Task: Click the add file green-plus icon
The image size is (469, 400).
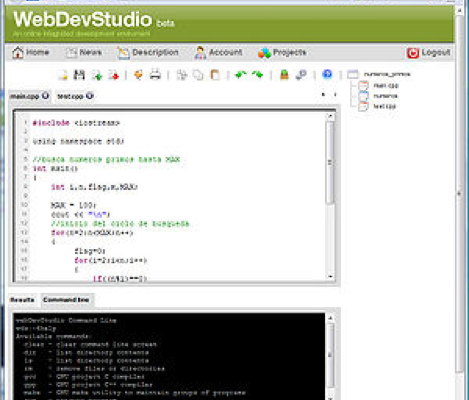Action: [x=97, y=75]
